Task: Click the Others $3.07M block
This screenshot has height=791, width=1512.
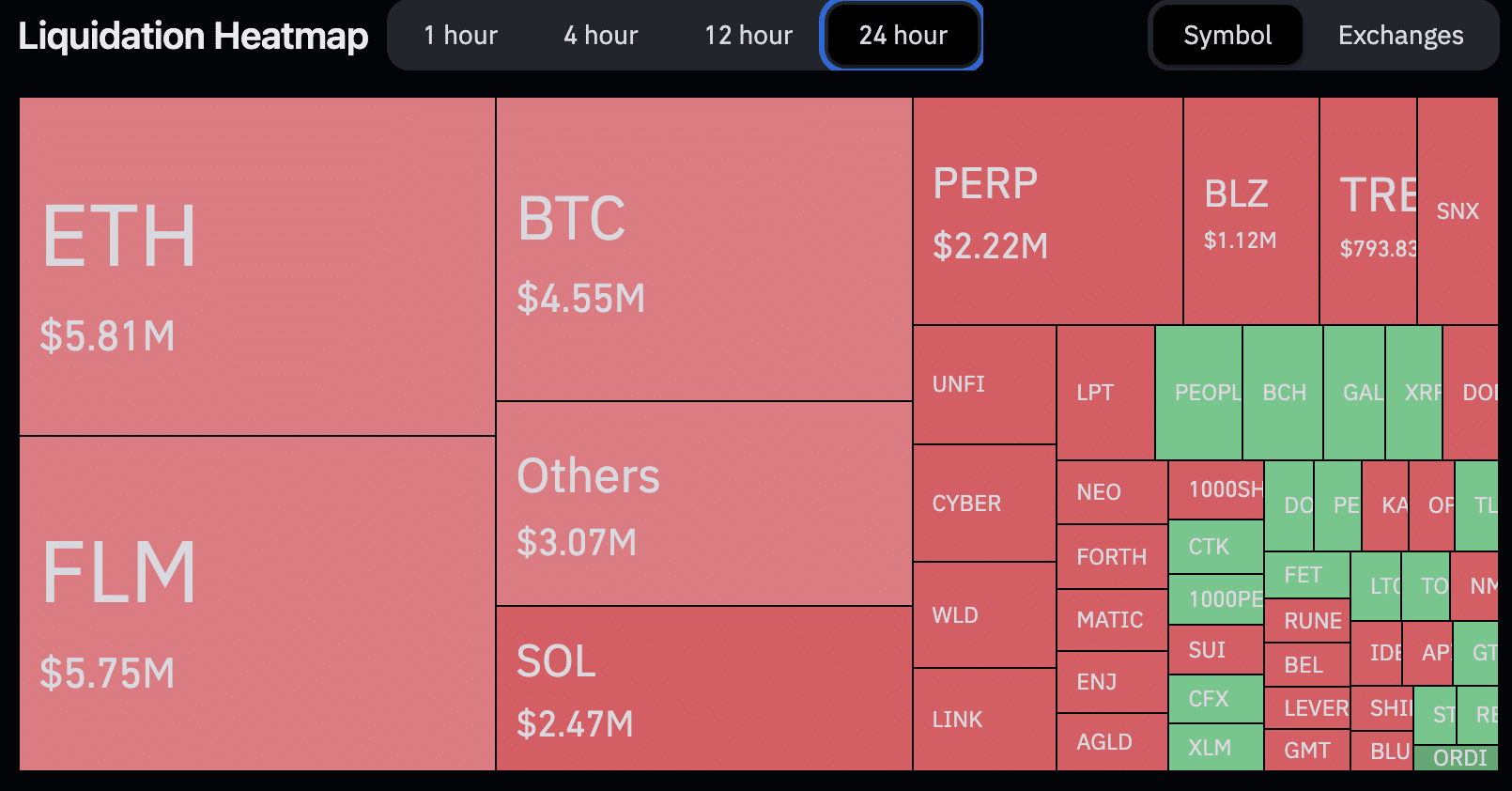Action: [x=703, y=504]
